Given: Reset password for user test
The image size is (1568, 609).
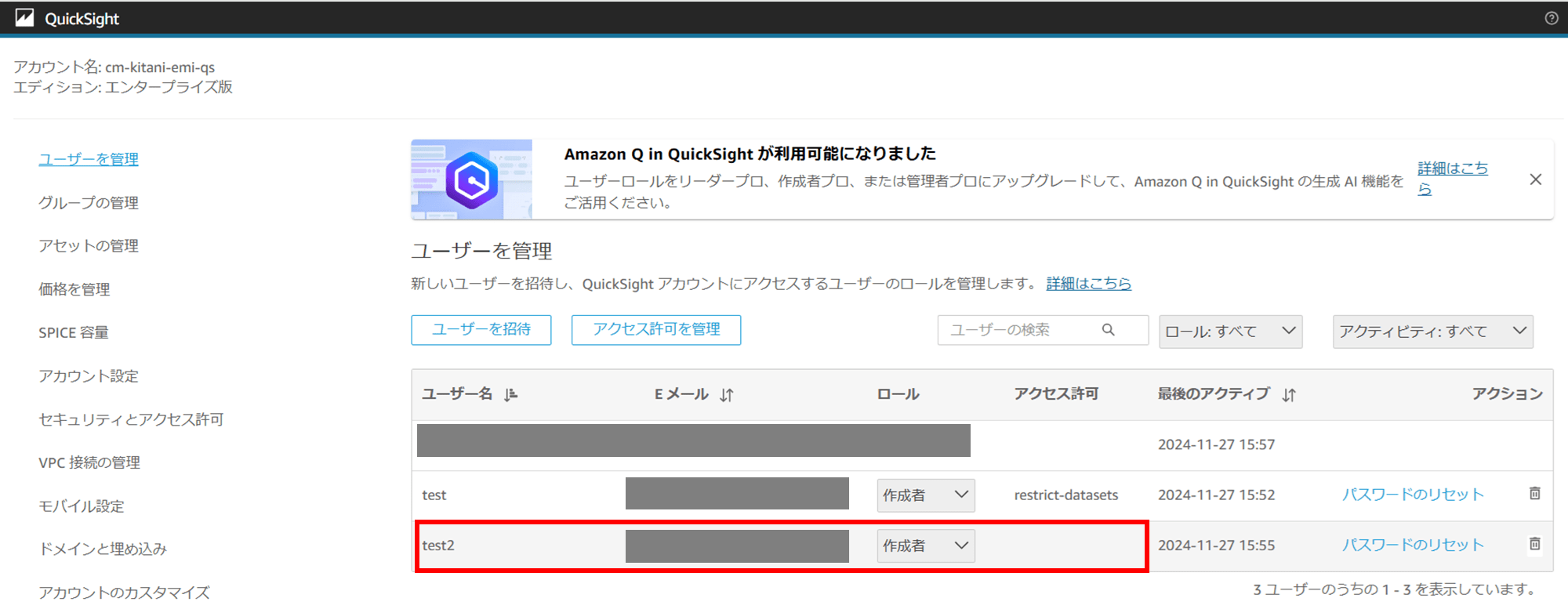Looking at the screenshot, I should [1413, 495].
